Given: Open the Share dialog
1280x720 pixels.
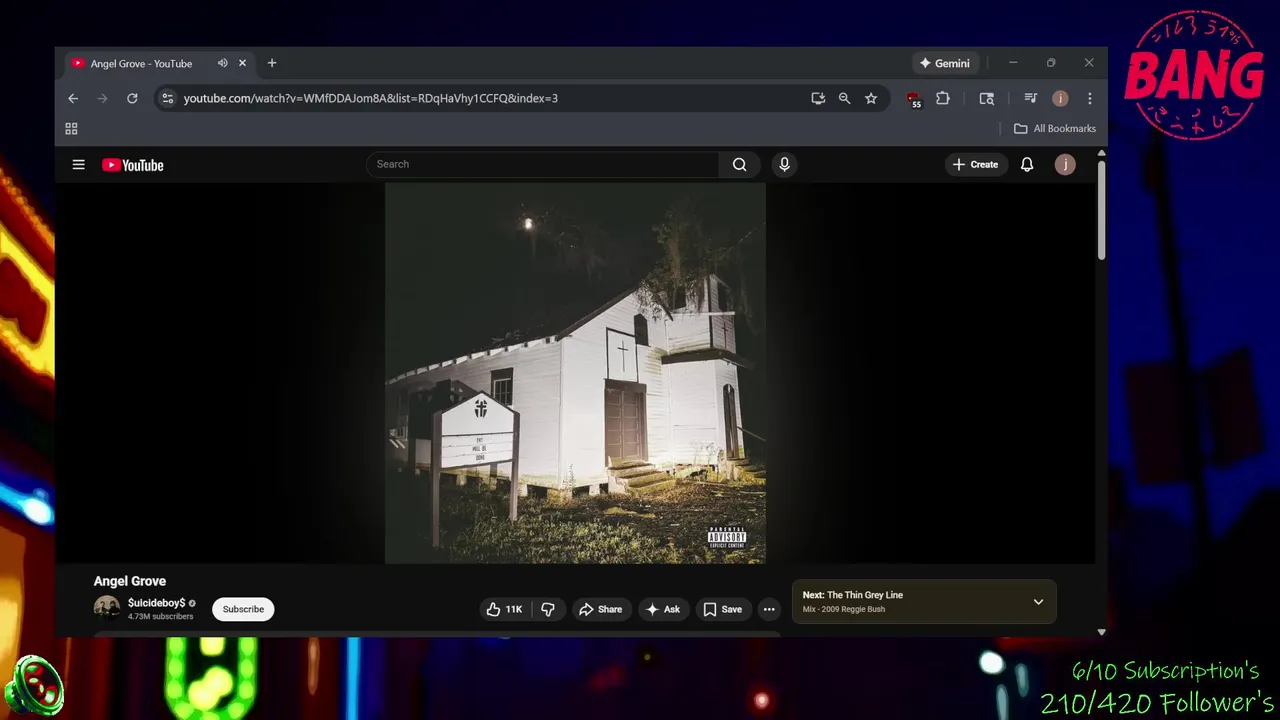Looking at the screenshot, I should click(x=601, y=609).
